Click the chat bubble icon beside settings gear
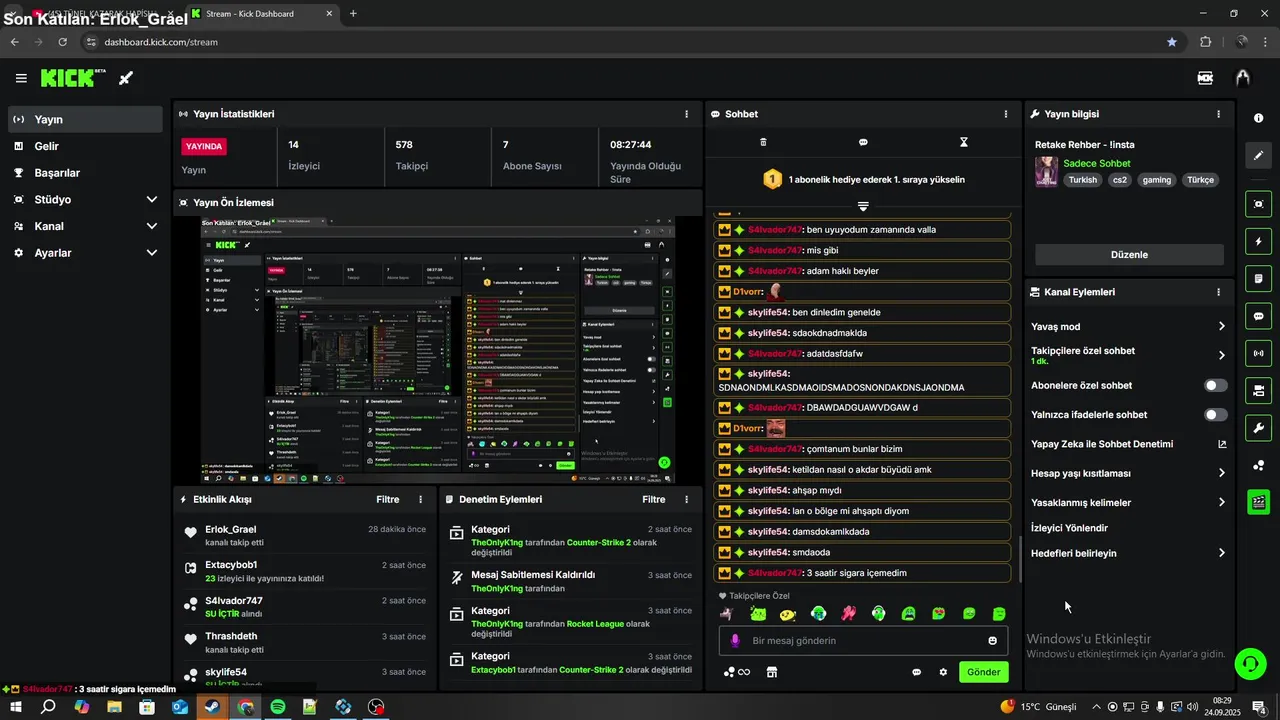The height and width of the screenshot is (720, 1280). coord(916,672)
